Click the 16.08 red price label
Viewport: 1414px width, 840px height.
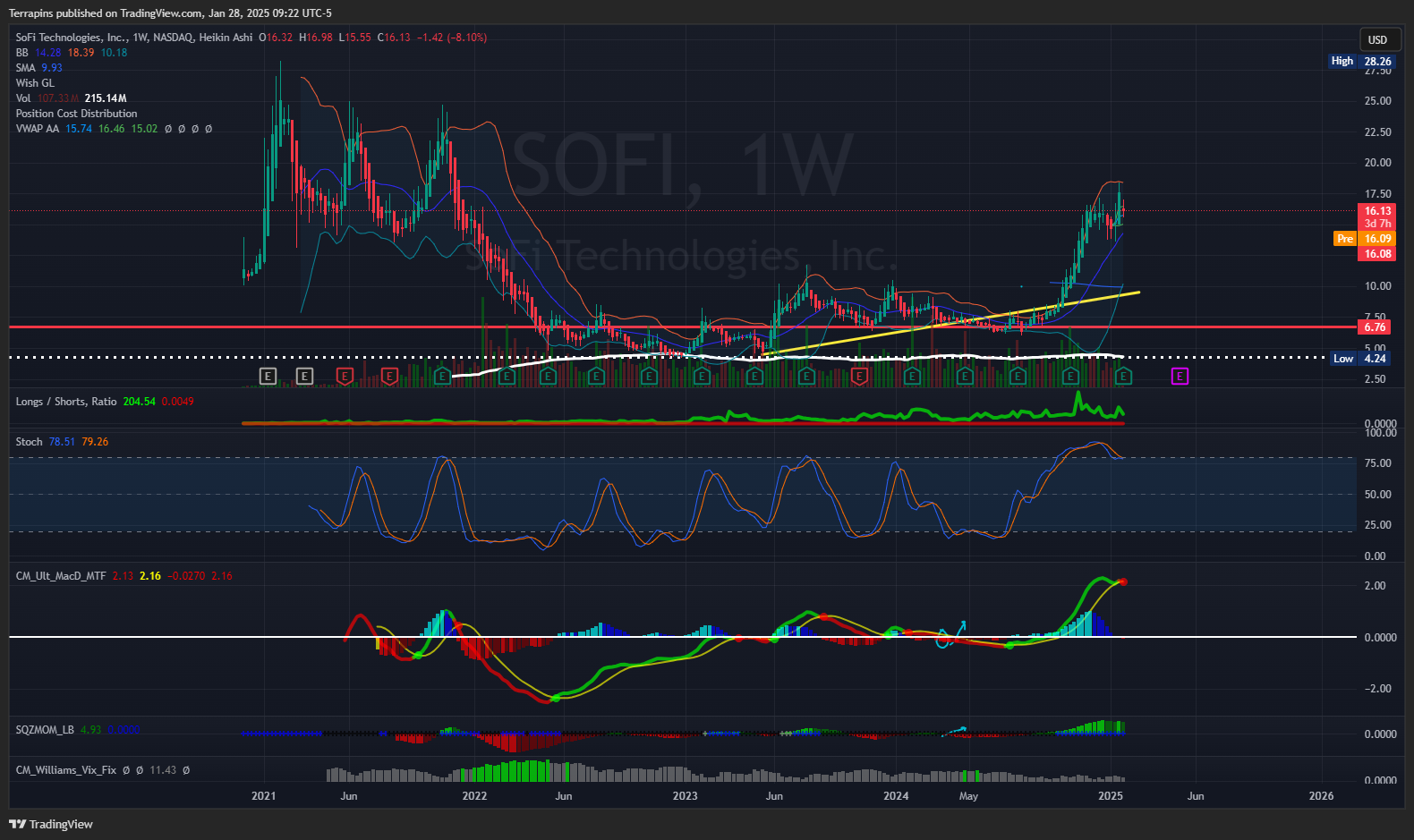coord(1377,254)
